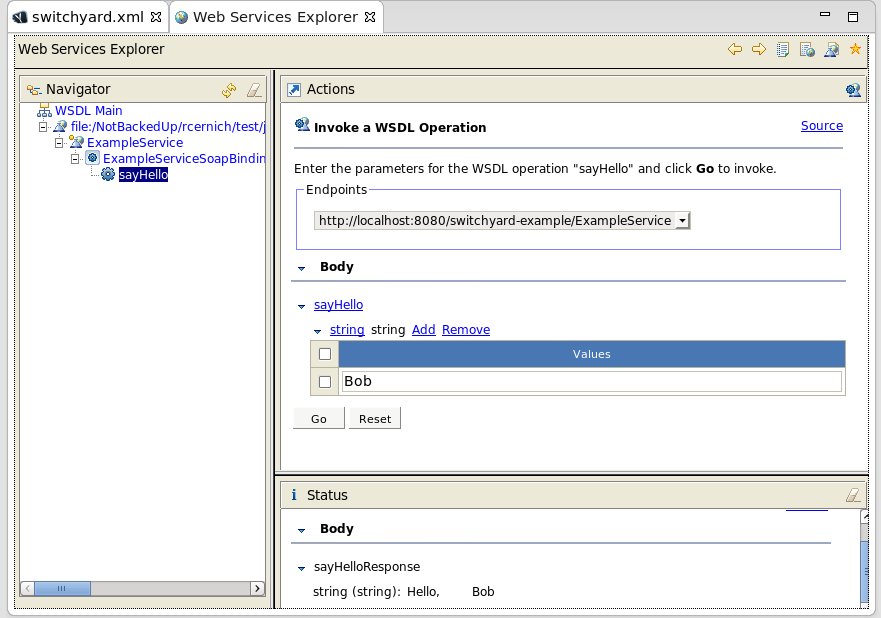Click the Back arrow in toolbar
881x618 pixels.
coord(734,49)
